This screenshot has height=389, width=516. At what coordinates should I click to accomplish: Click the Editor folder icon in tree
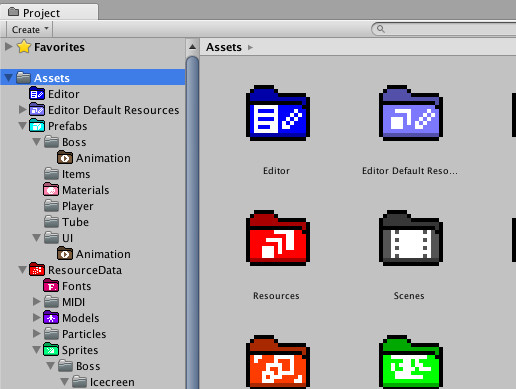pyautogui.click(x=37, y=94)
